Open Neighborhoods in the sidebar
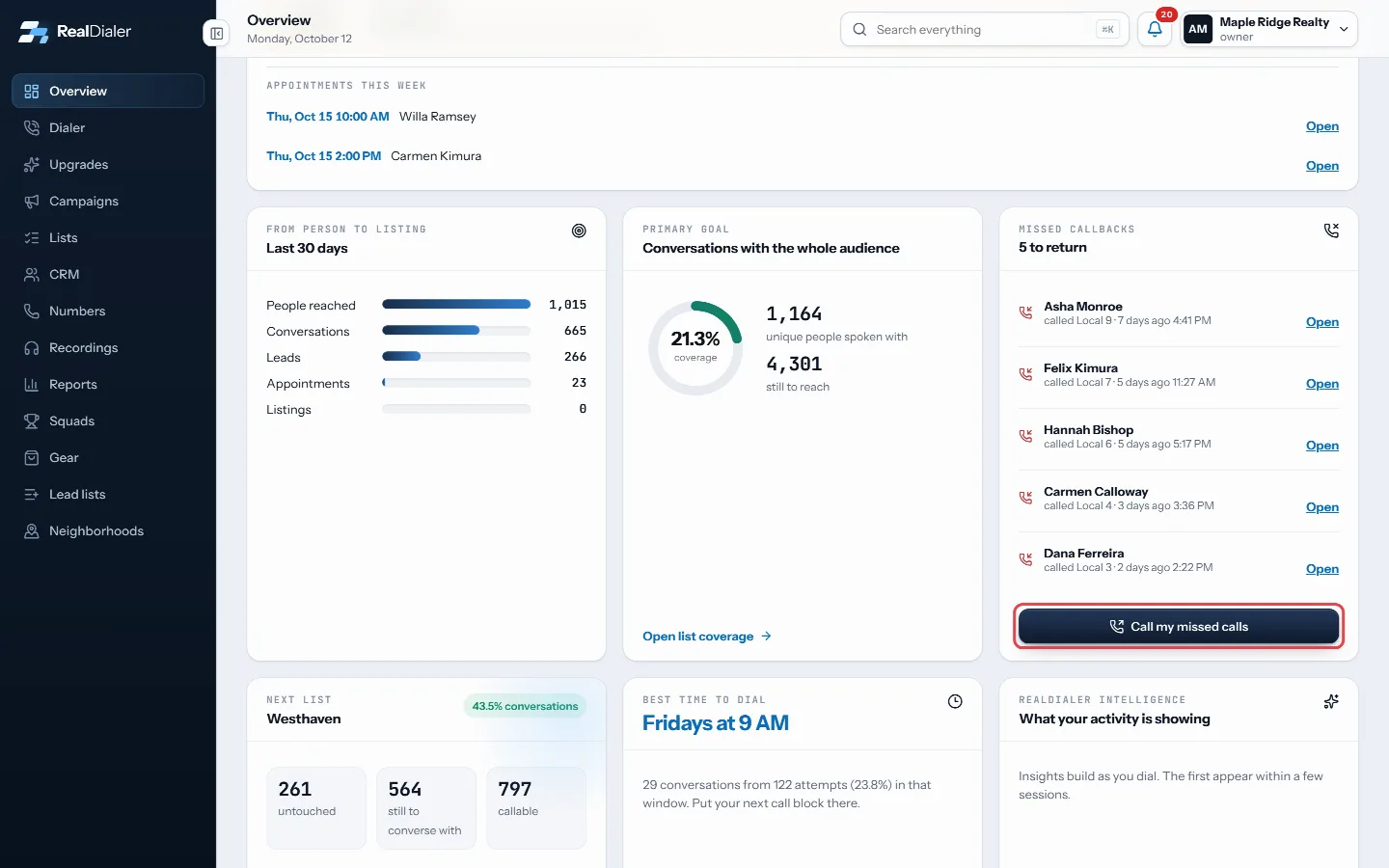1389x868 pixels. point(108,530)
